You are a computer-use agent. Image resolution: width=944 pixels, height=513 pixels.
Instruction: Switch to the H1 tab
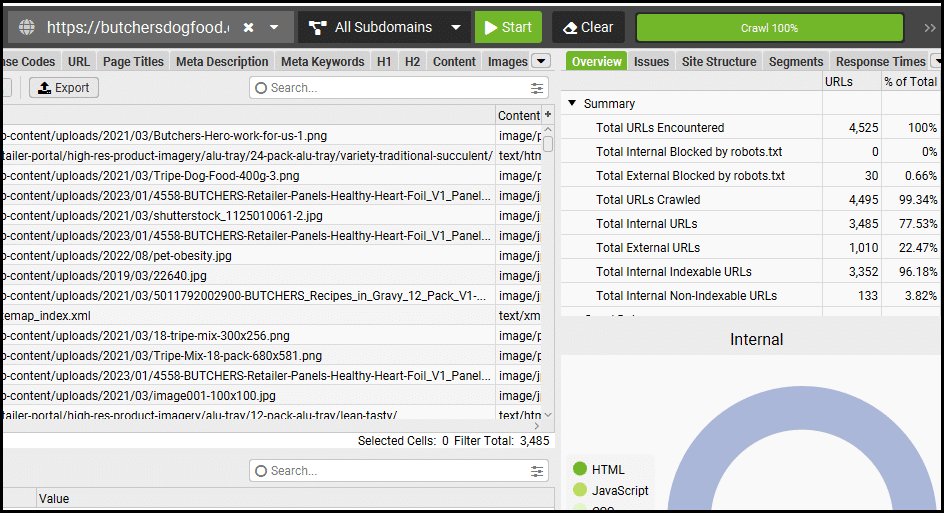tap(384, 61)
